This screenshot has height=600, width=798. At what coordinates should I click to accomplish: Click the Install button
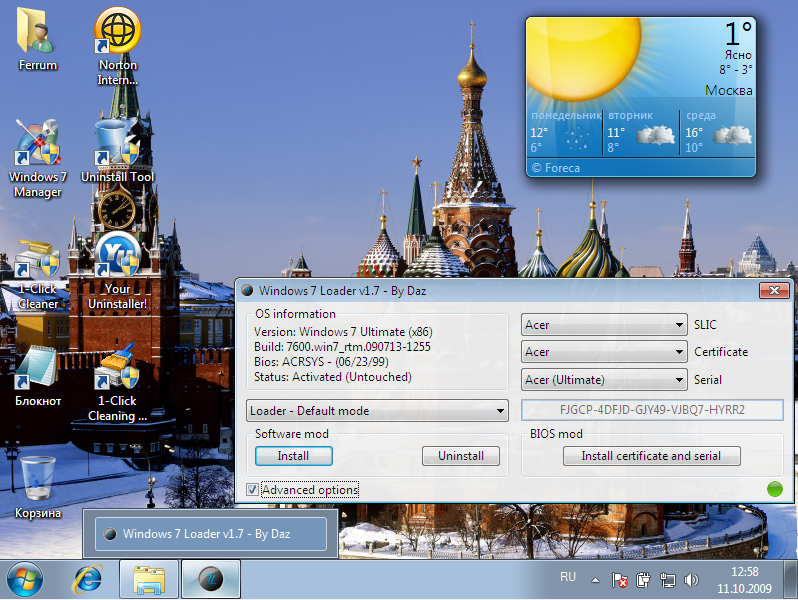[x=294, y=455]
